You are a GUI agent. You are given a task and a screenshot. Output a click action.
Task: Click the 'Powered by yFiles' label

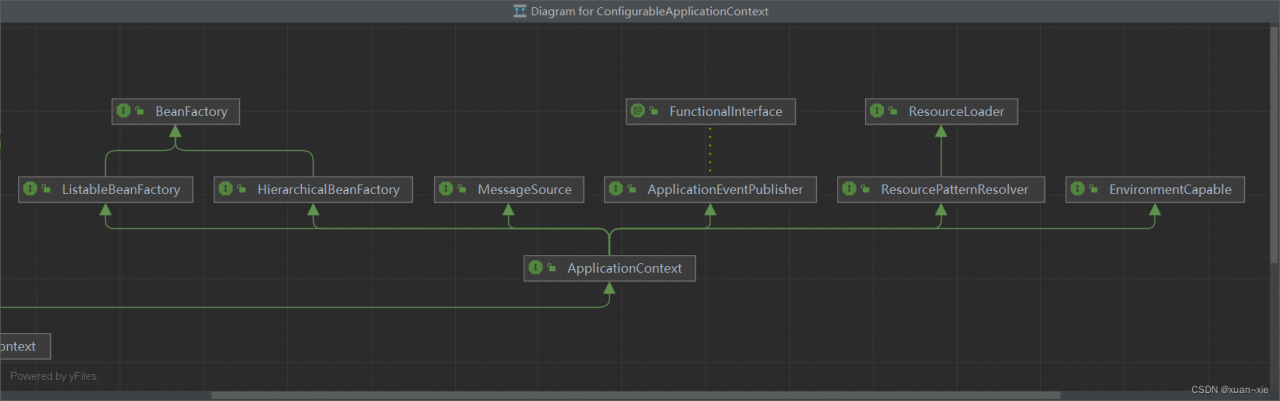tap(54, 377)
